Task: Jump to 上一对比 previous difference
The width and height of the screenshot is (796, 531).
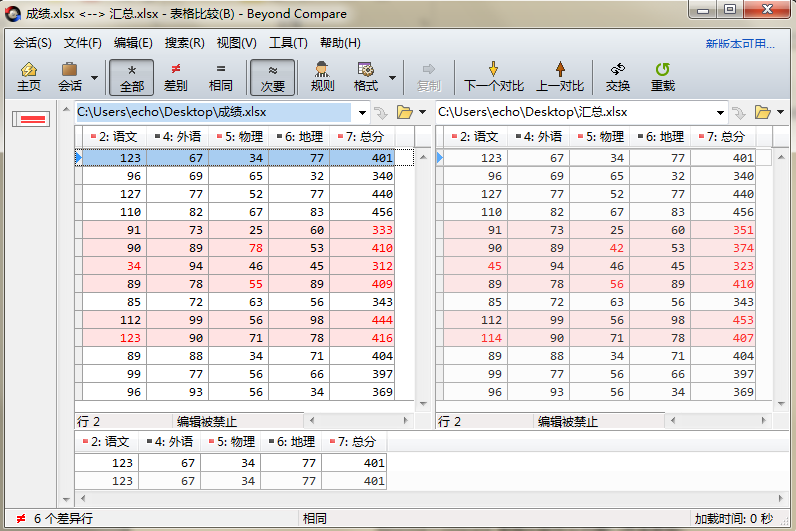Action: (560, 77)
